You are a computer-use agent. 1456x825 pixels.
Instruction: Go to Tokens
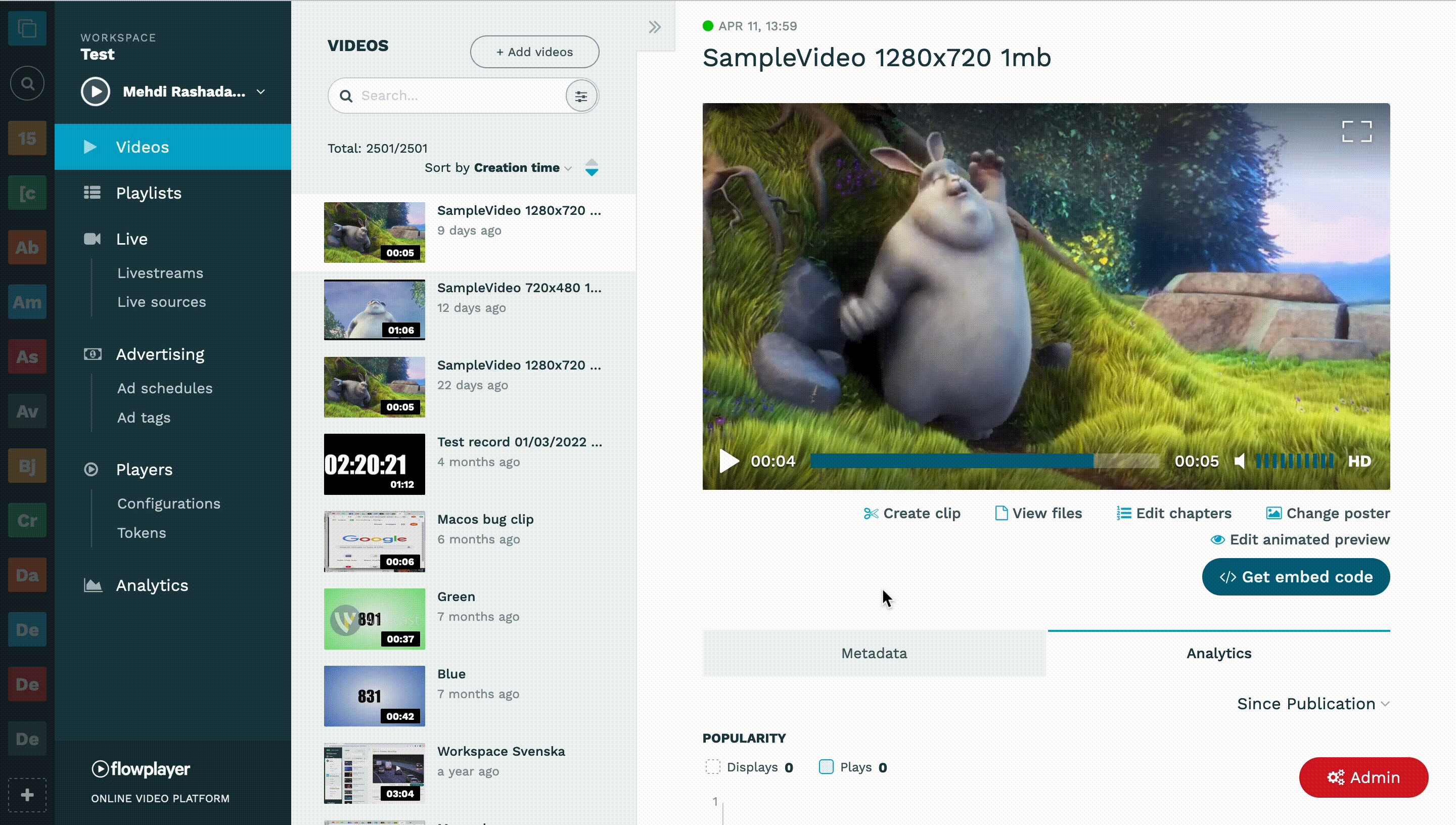pyautogui.click(x=142, y=533)
